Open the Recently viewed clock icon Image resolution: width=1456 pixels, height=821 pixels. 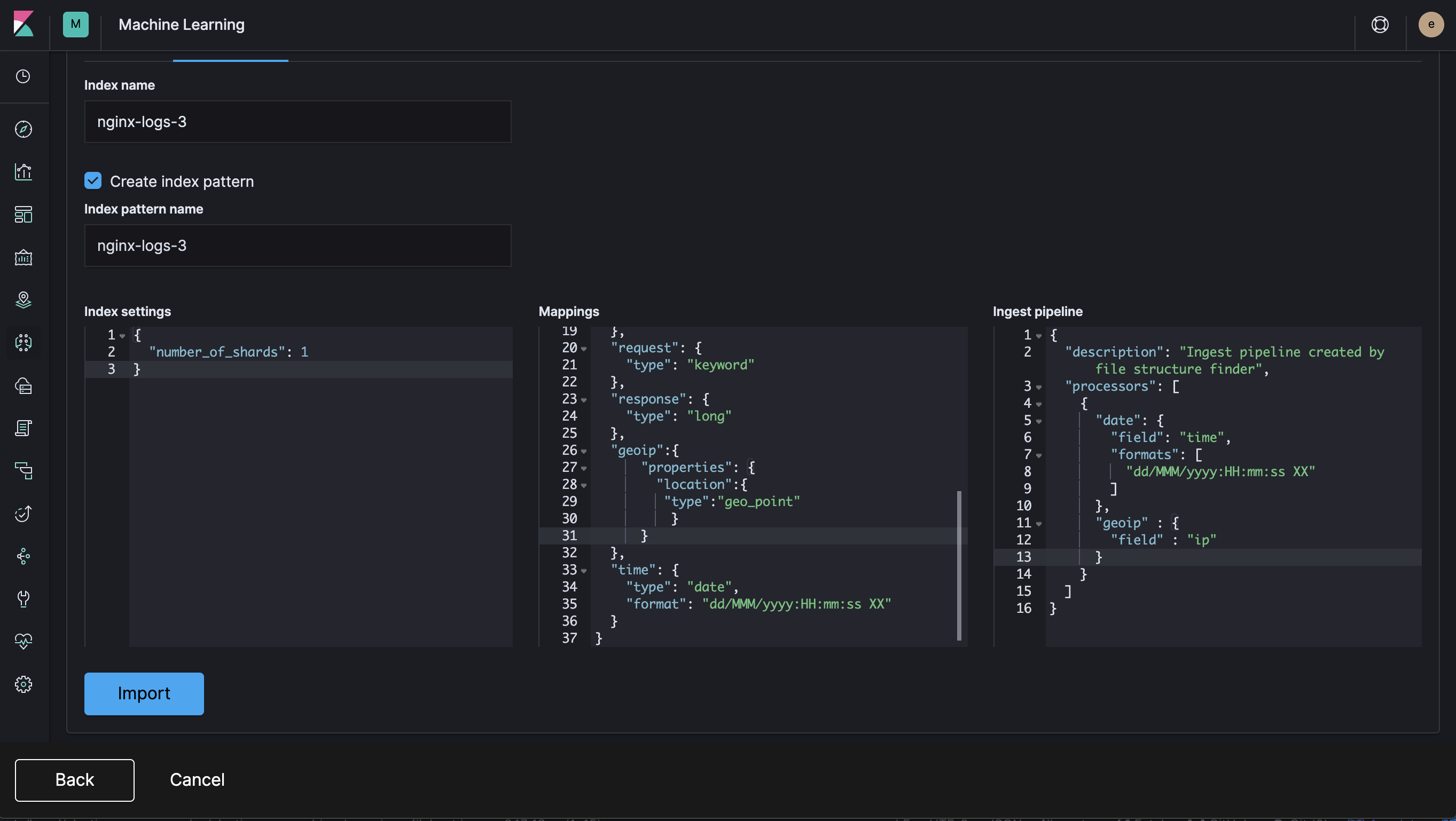point(23,76)
